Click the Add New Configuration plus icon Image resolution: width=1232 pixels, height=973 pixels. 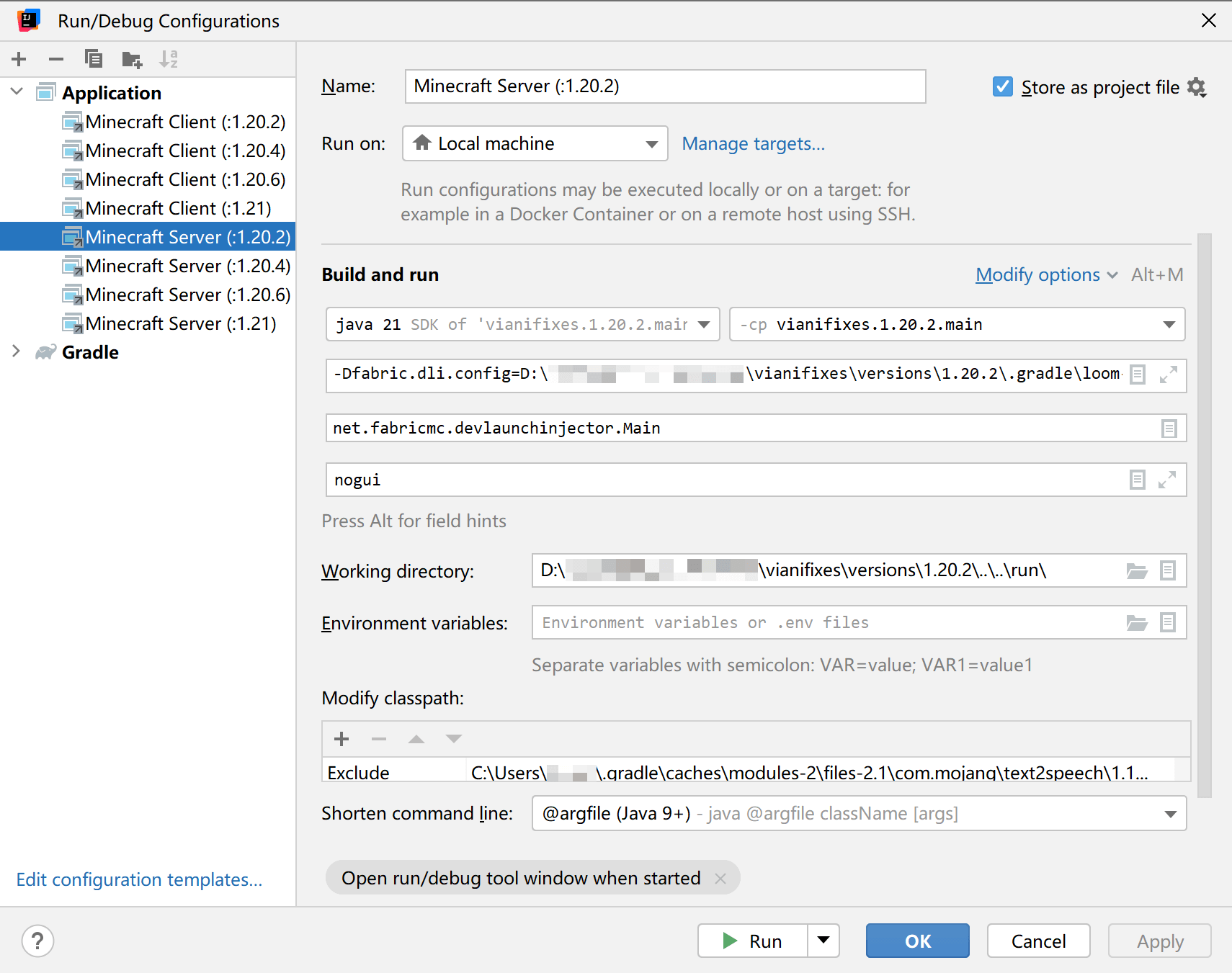point(19,59)
